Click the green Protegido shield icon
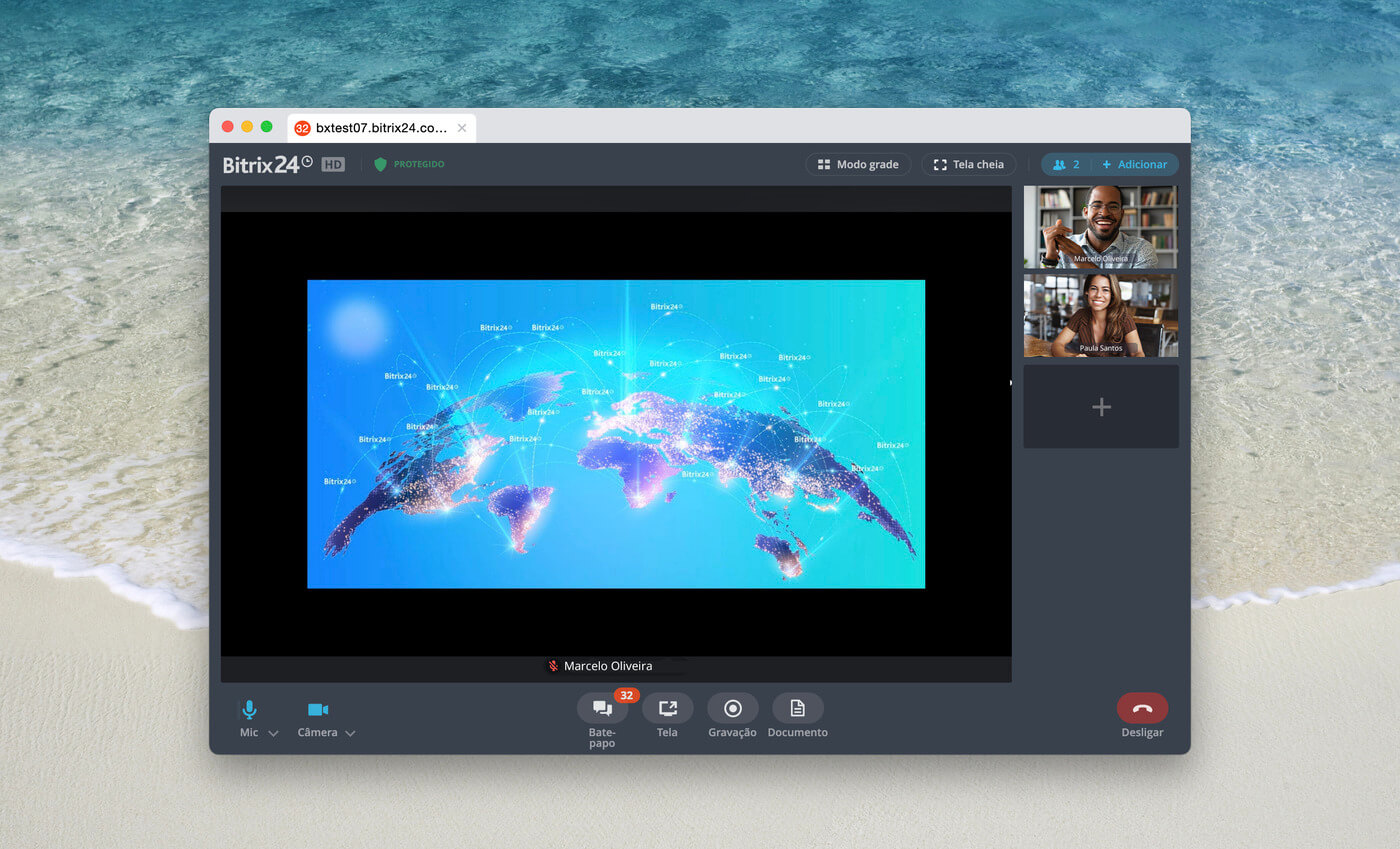1400x849 pixels. point(380,164)
